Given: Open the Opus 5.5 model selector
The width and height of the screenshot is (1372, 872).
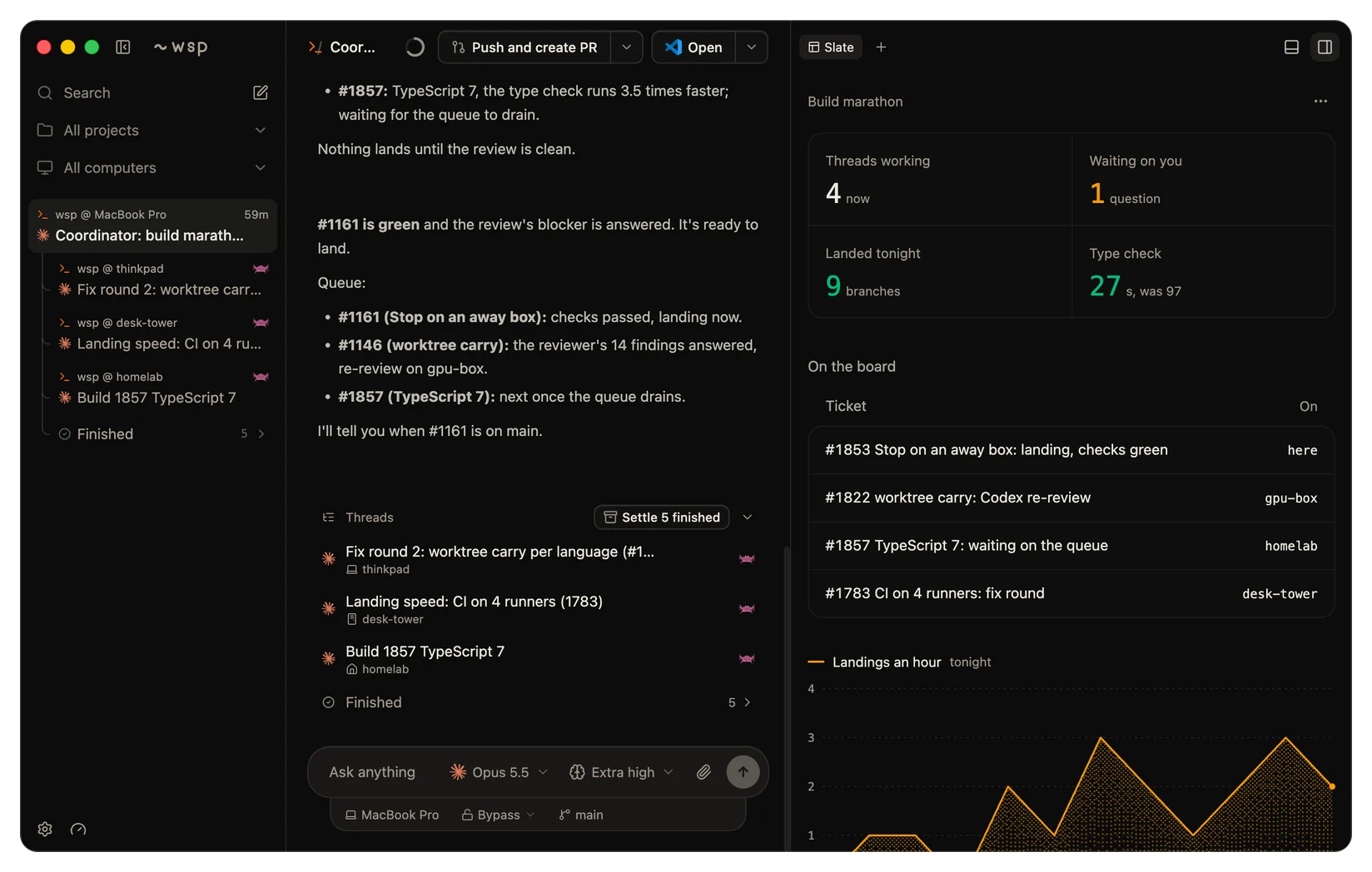Looking at the screenshot, I should point(498,772).
